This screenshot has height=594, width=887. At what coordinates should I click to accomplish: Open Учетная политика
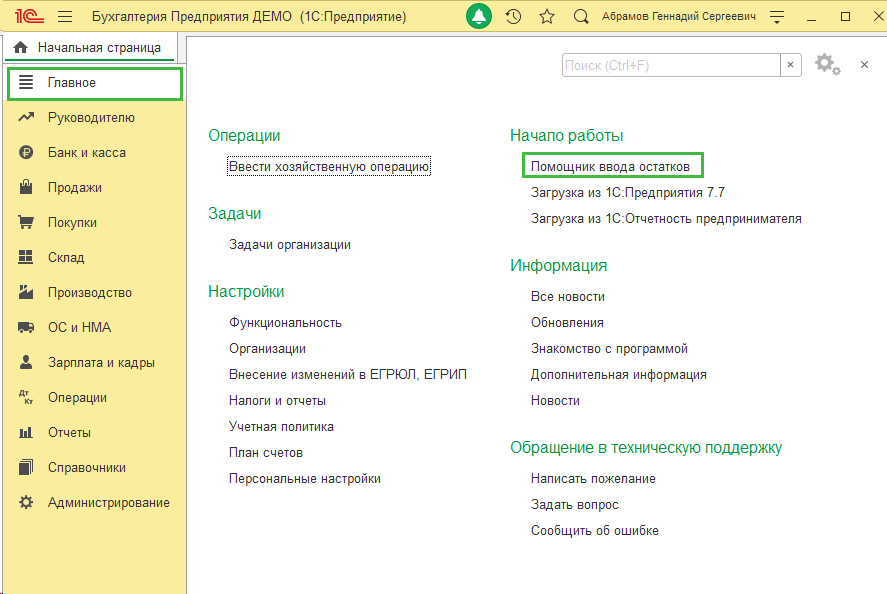point(281,427)
